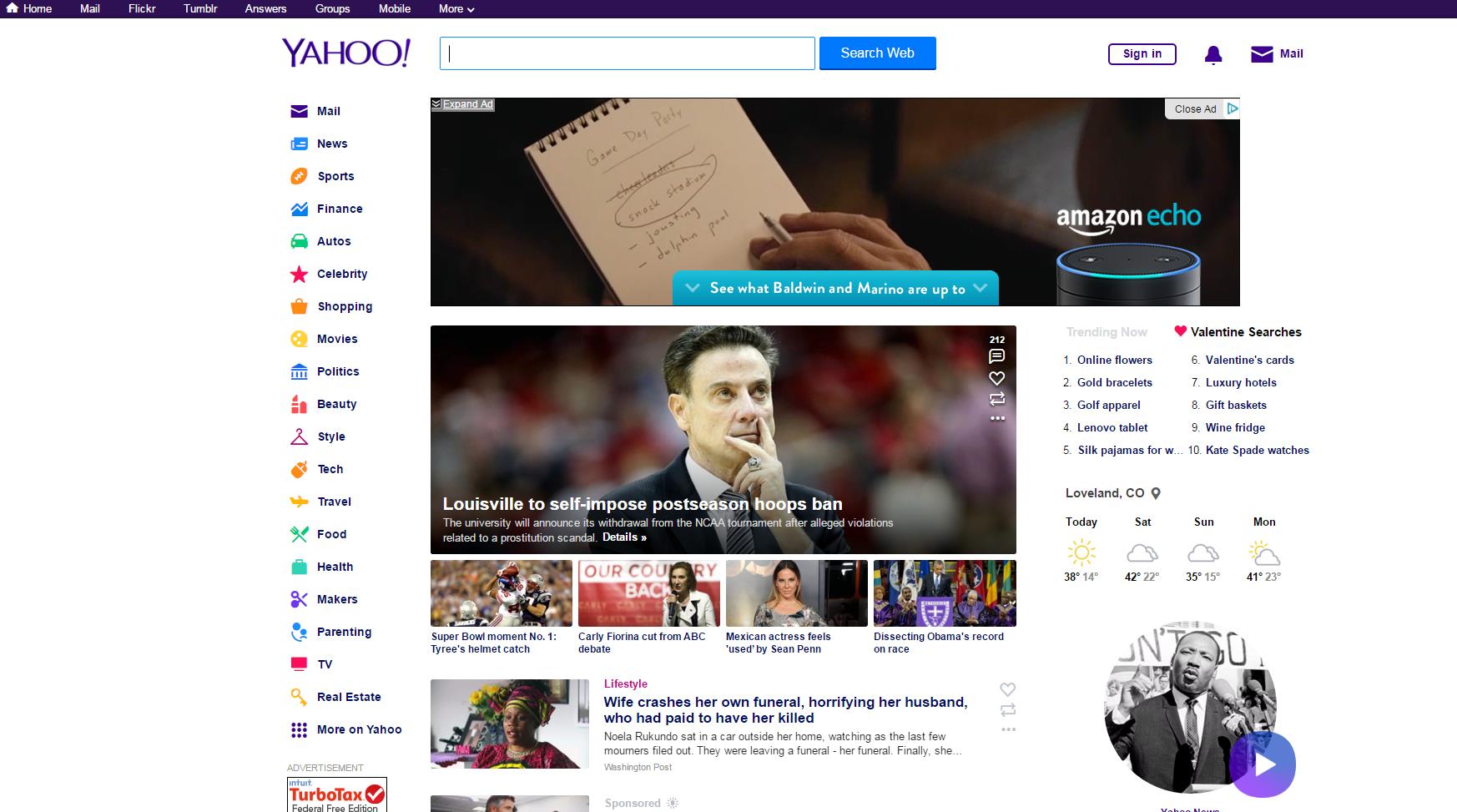
Task: Open Answers from the top menu bar
Action: click(x=265, y=8)
